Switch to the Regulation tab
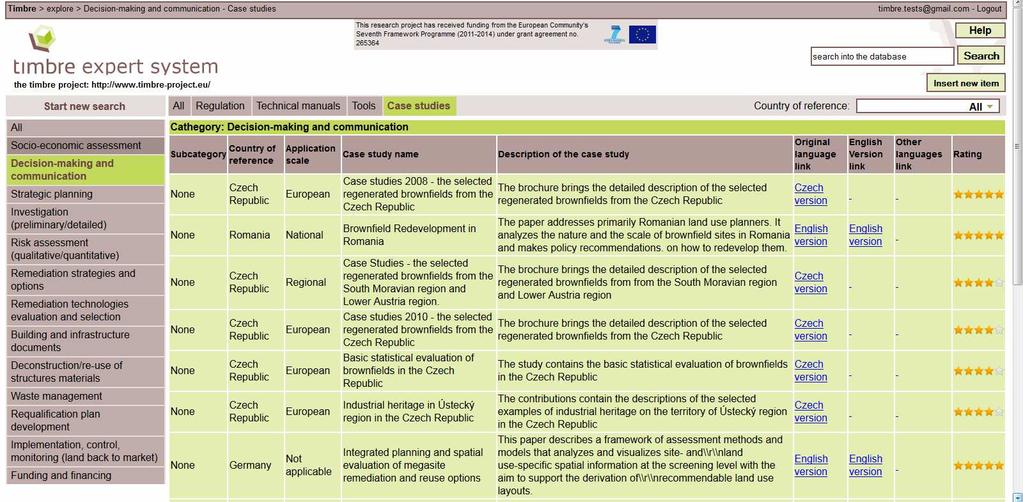Screen dimensions: 1023x502 pos(220,106)
